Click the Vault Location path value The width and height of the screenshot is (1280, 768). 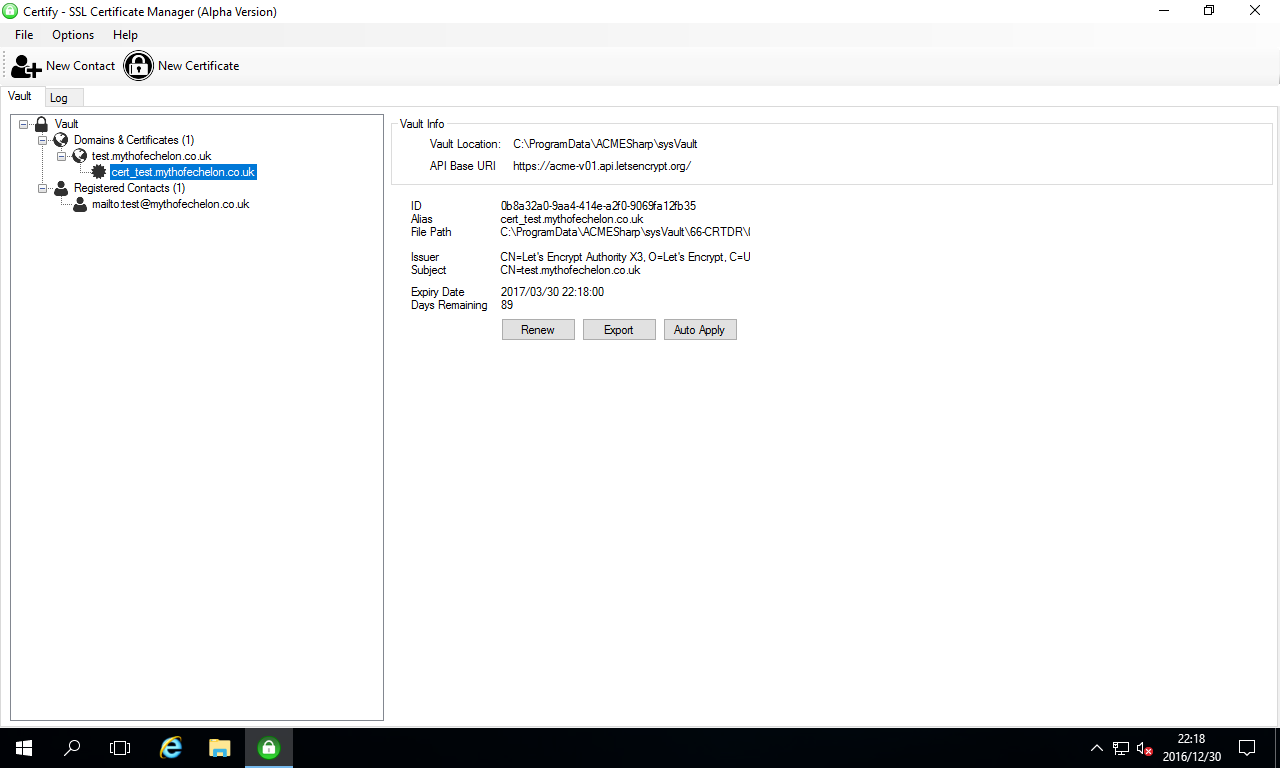pyautogui.click(x=605, y=144)
